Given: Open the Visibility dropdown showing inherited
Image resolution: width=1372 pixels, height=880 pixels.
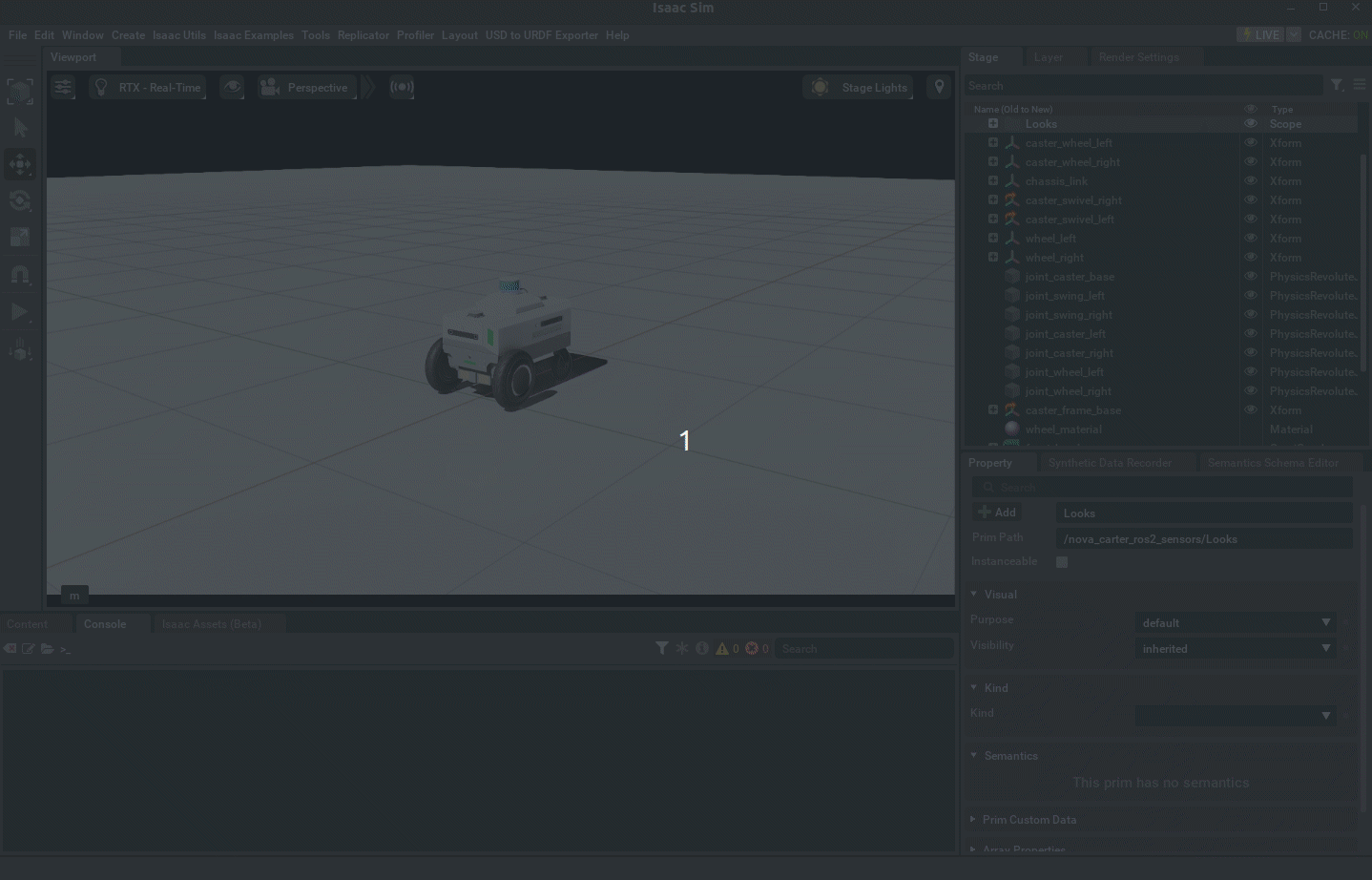Looking at the screenshot, I should pos(1235,648).
